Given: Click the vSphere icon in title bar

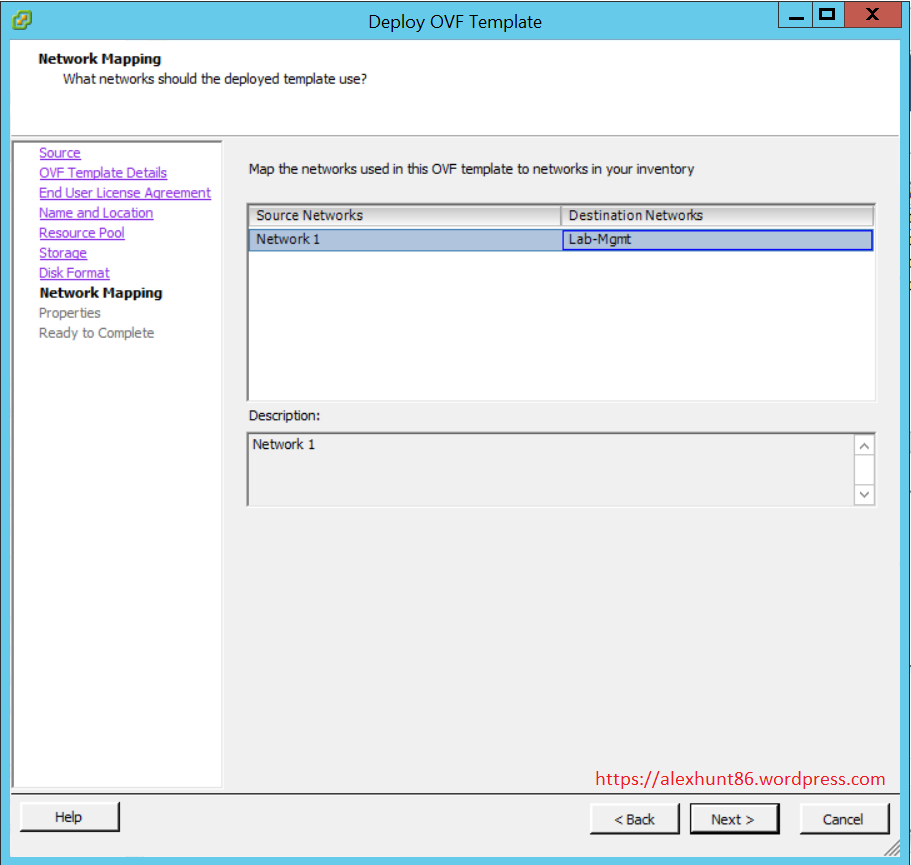Looking at the screenshot, I should 21,19.
